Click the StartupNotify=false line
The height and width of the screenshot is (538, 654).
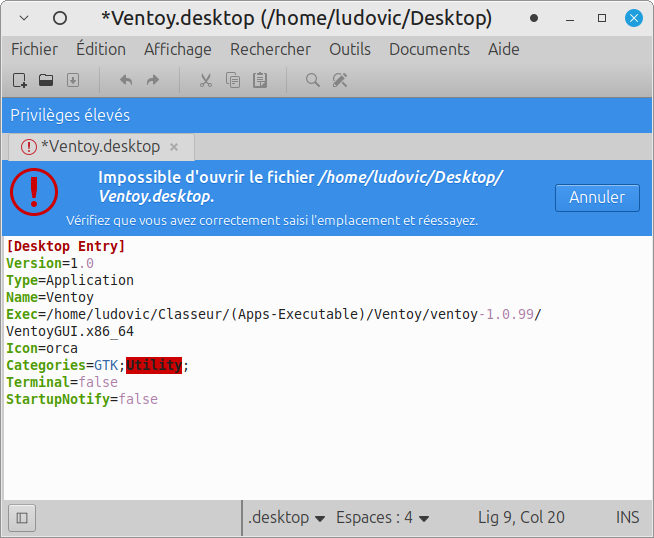[82, 399]
